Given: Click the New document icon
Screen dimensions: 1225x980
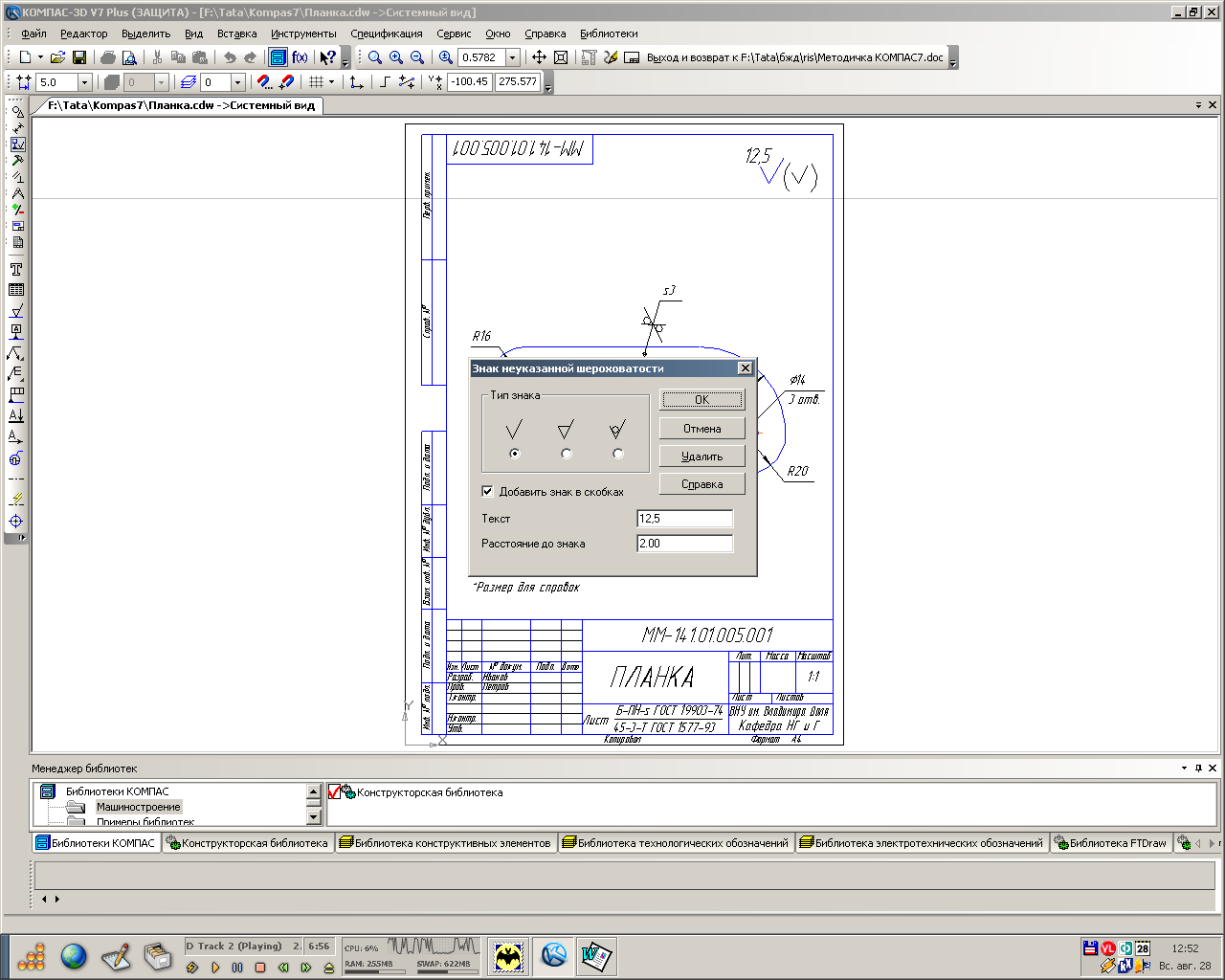Looking at the screenshot, I should point(26,57).
